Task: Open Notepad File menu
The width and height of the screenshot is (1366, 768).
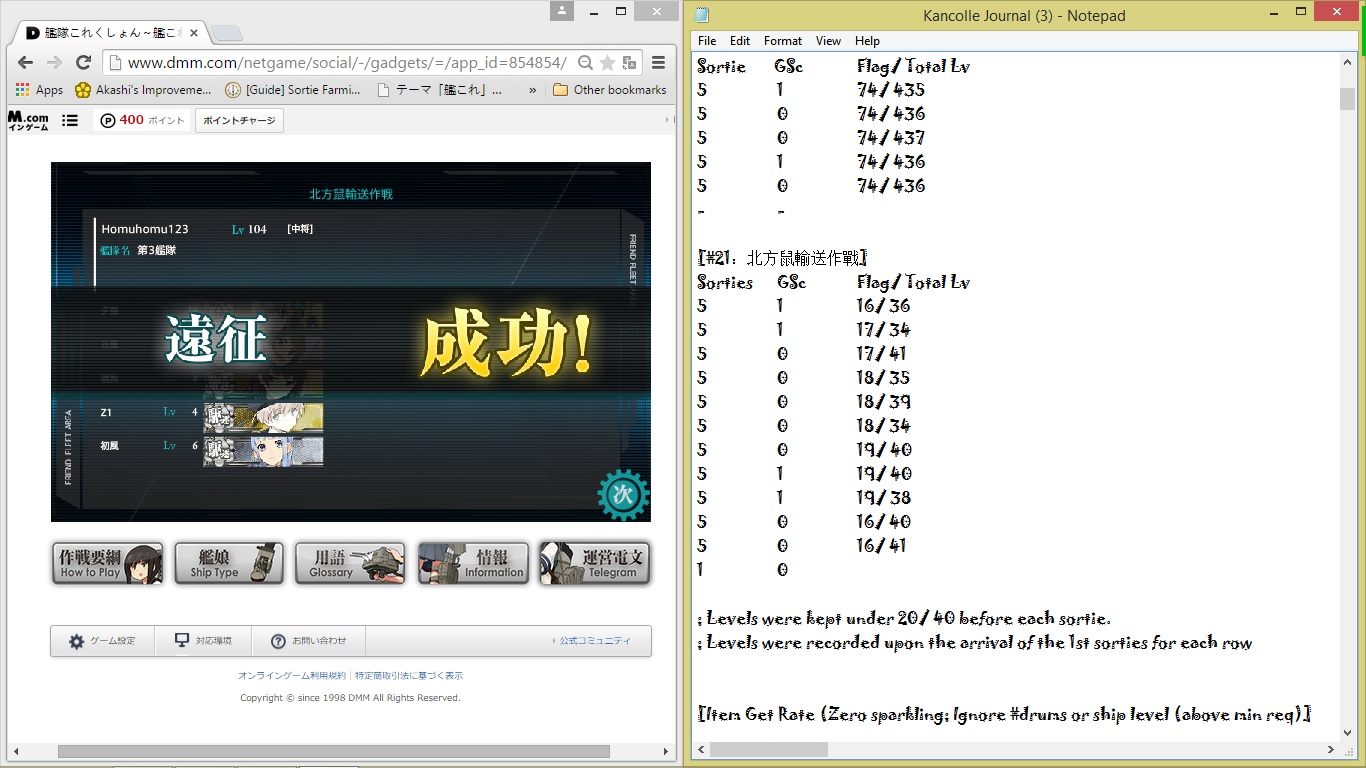Action: tap(707, 41)
